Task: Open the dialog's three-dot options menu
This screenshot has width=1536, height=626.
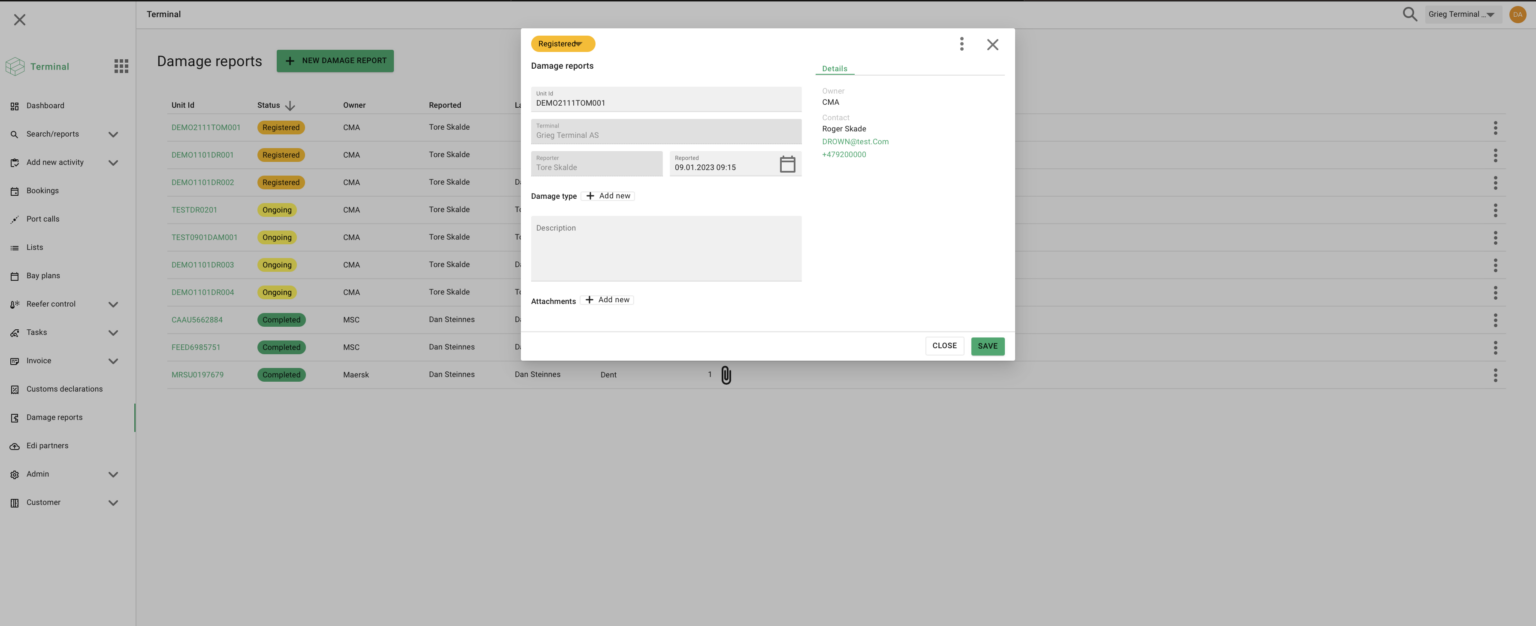Action: click(x=961, y=44)
